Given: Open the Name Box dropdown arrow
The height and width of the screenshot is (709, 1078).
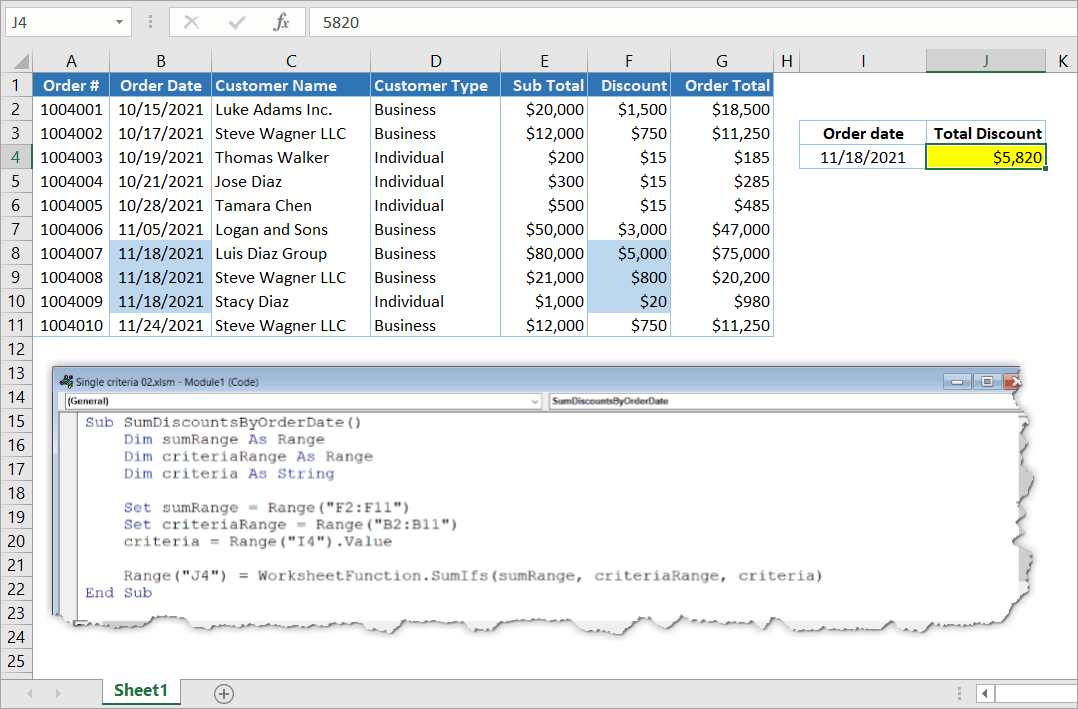Looking at the screenshot, I should coord(120,22).
